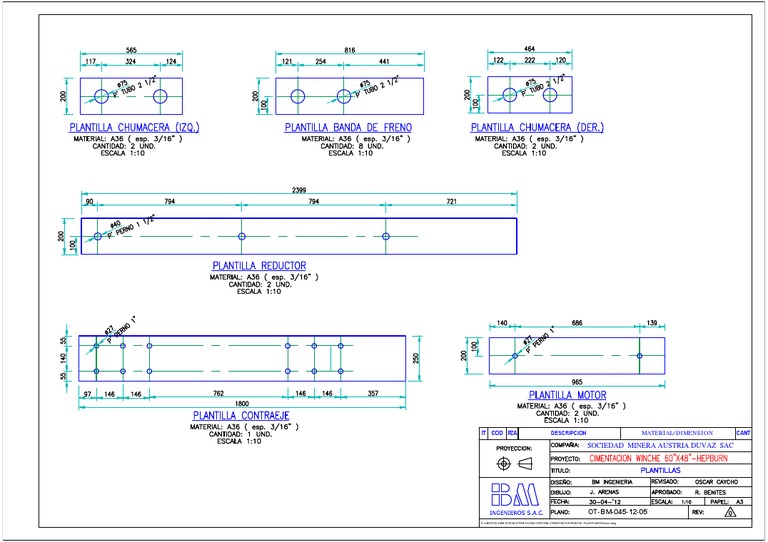Click the MATERIAL/DIMENSION column header
Image resolution: width=768 pixels, height=542 pixels.
point(677,433)
